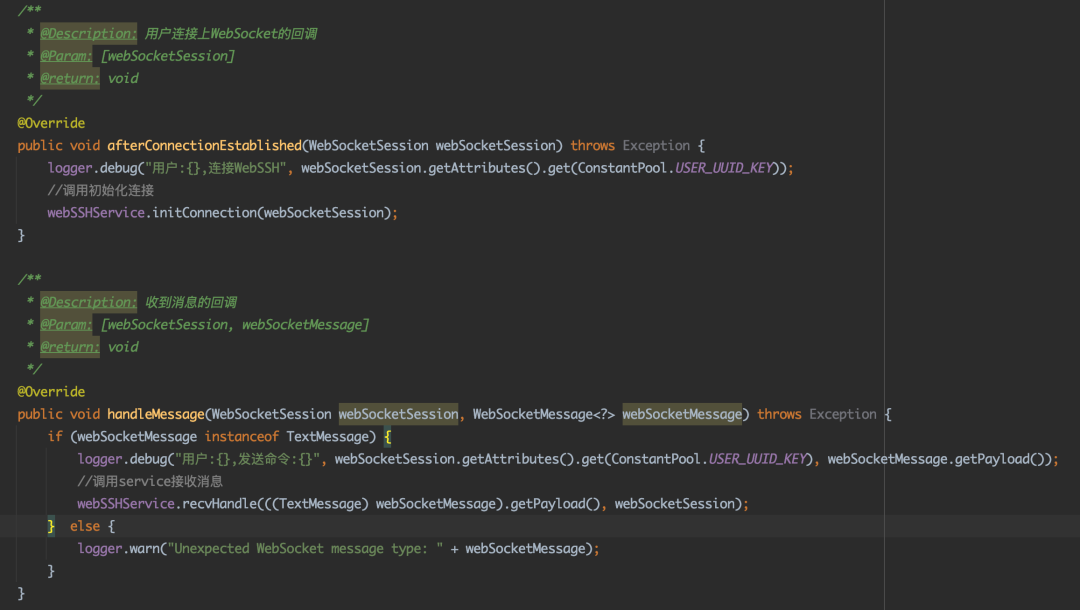Click the second @return: tag

pos(70,347)
